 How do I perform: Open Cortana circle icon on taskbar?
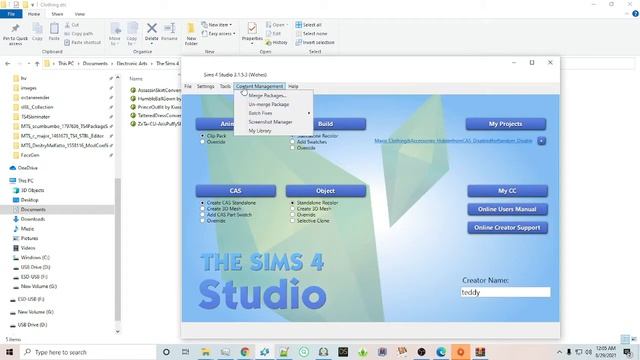tap(166, 352)
